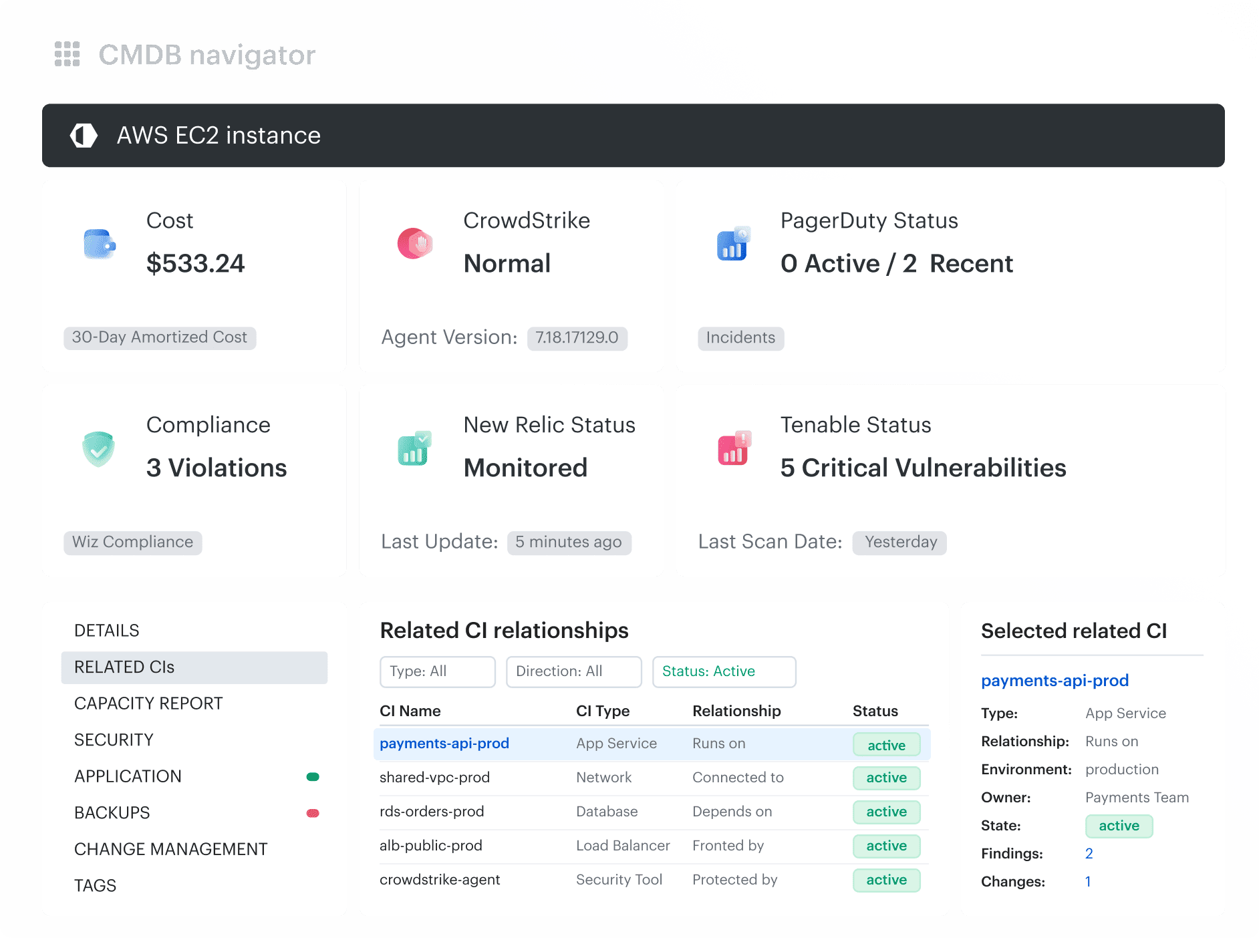Image resolution: width=1259 pixels, height=952 pixels.
Task: Click the Yesterday last scan tag
Action: click(x=899, y=542)
